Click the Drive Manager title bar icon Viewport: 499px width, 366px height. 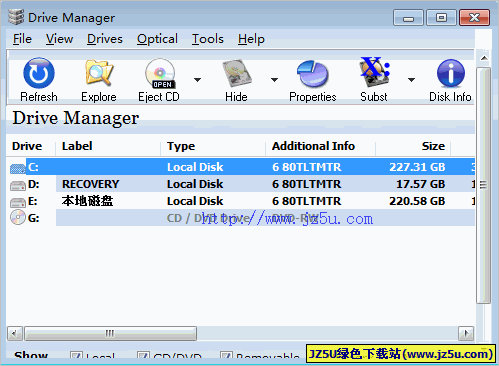coord(16,17)
